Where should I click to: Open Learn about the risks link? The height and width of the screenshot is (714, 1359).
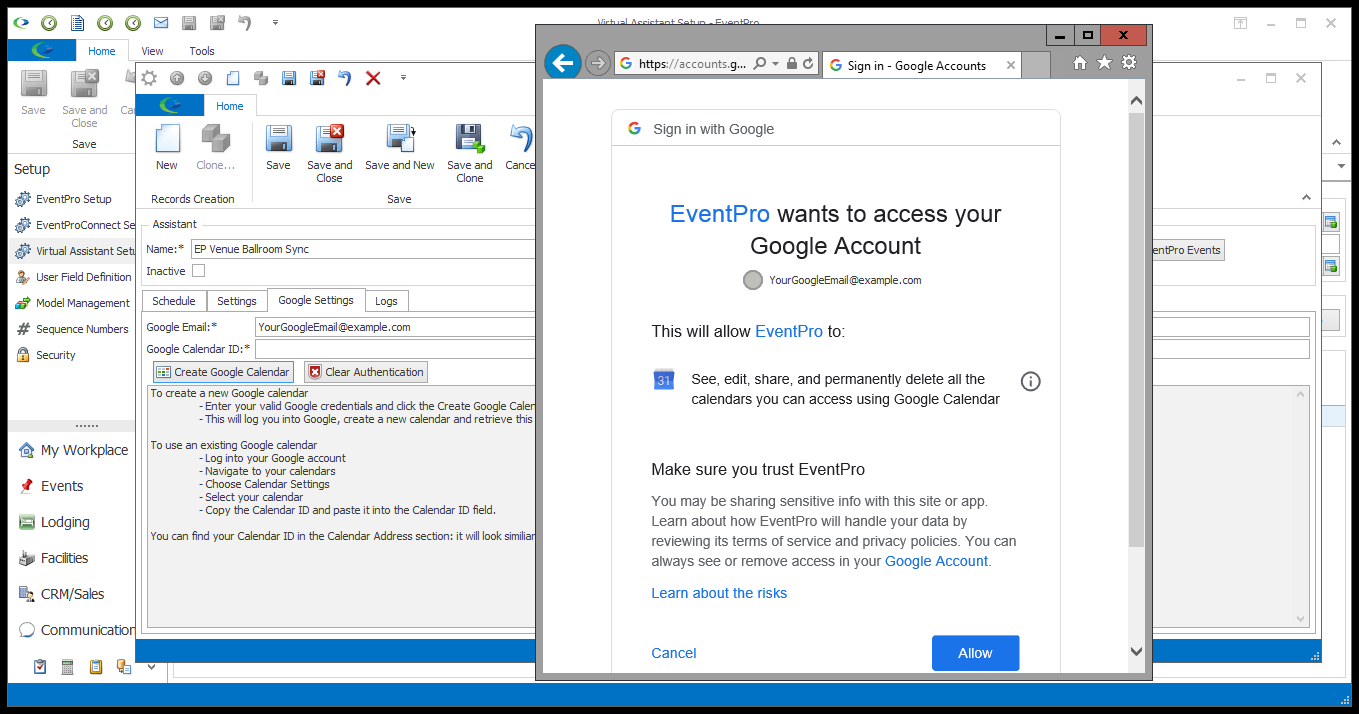(x=719, y=593)
